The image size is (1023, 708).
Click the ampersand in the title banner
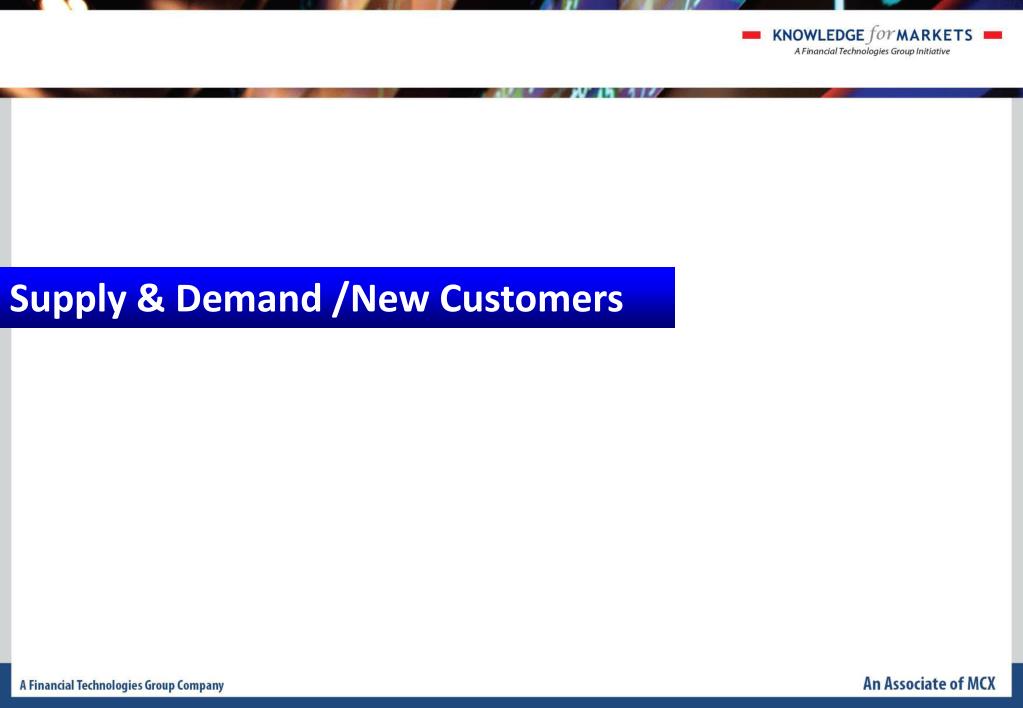pyautogui.click(x=151, y=298)
